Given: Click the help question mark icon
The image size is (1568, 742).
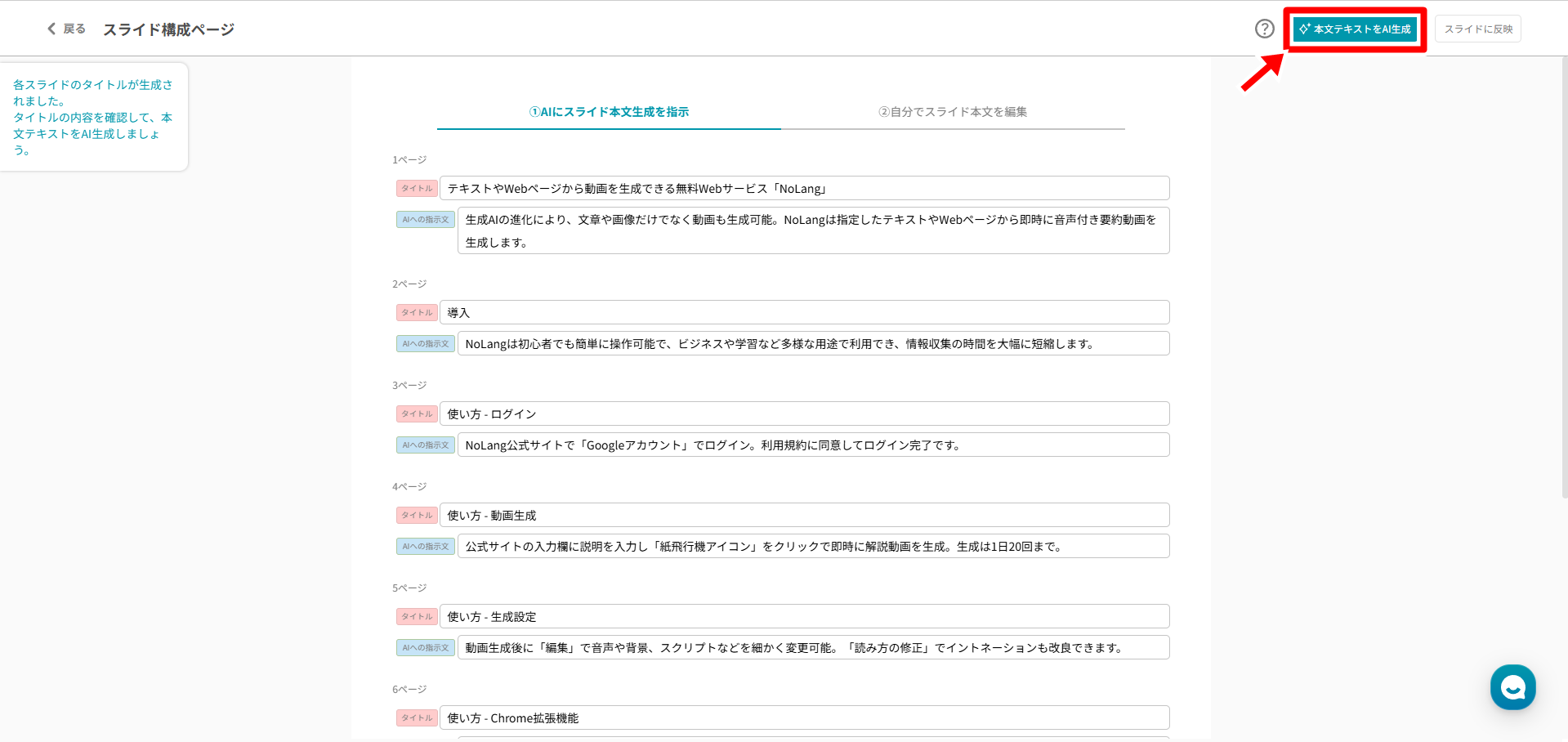Looking at the screenshot, I should pos(1264,29).
